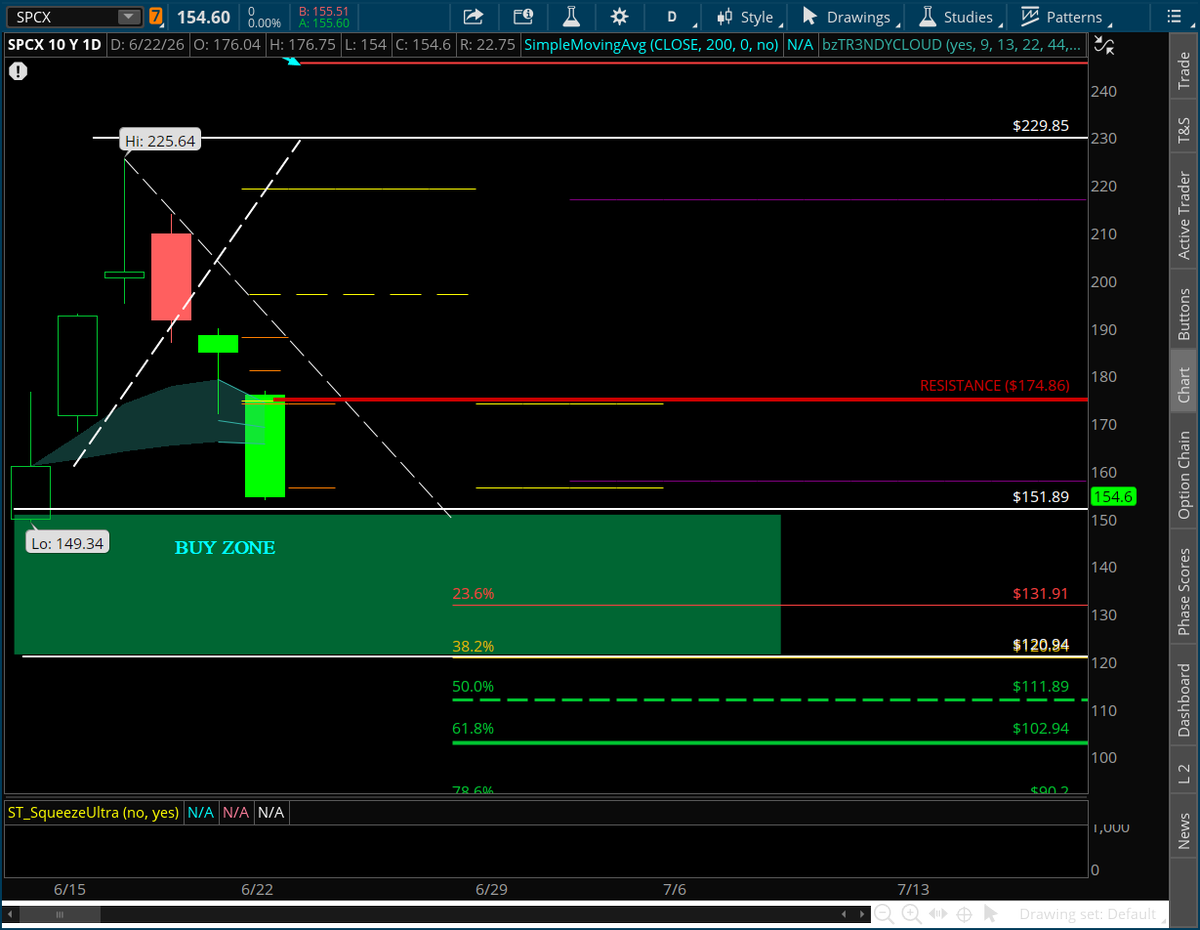1200x930 pixels.
Task: Click the 61.8% Fibonacci level label
Action: [473, 729]
